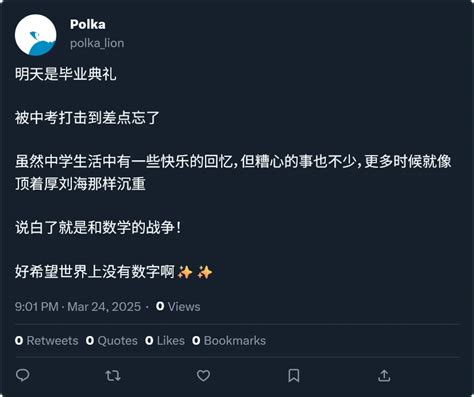The width and height of the screenshot is (474, 397).
Task: View the 0 Views count
Action: tap(178, 307)
